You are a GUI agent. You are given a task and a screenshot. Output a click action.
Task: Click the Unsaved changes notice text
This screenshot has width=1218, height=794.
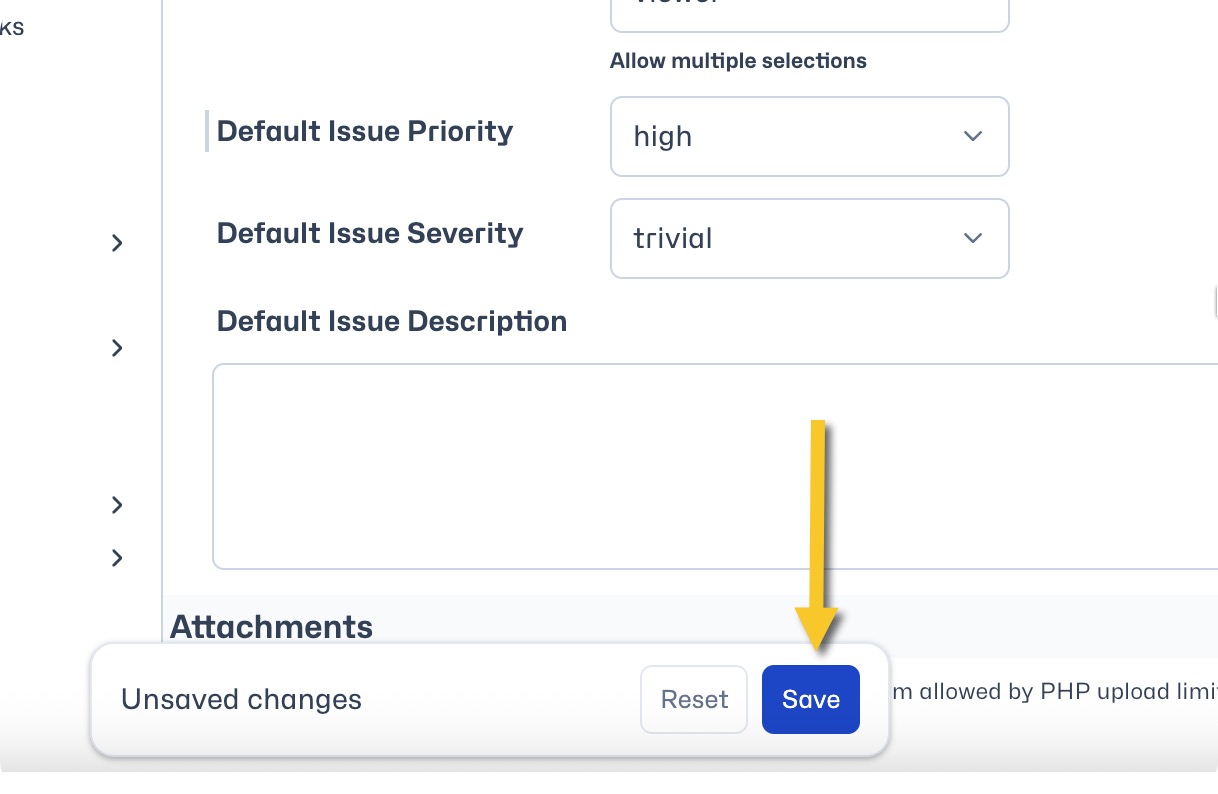pos(241,699)
